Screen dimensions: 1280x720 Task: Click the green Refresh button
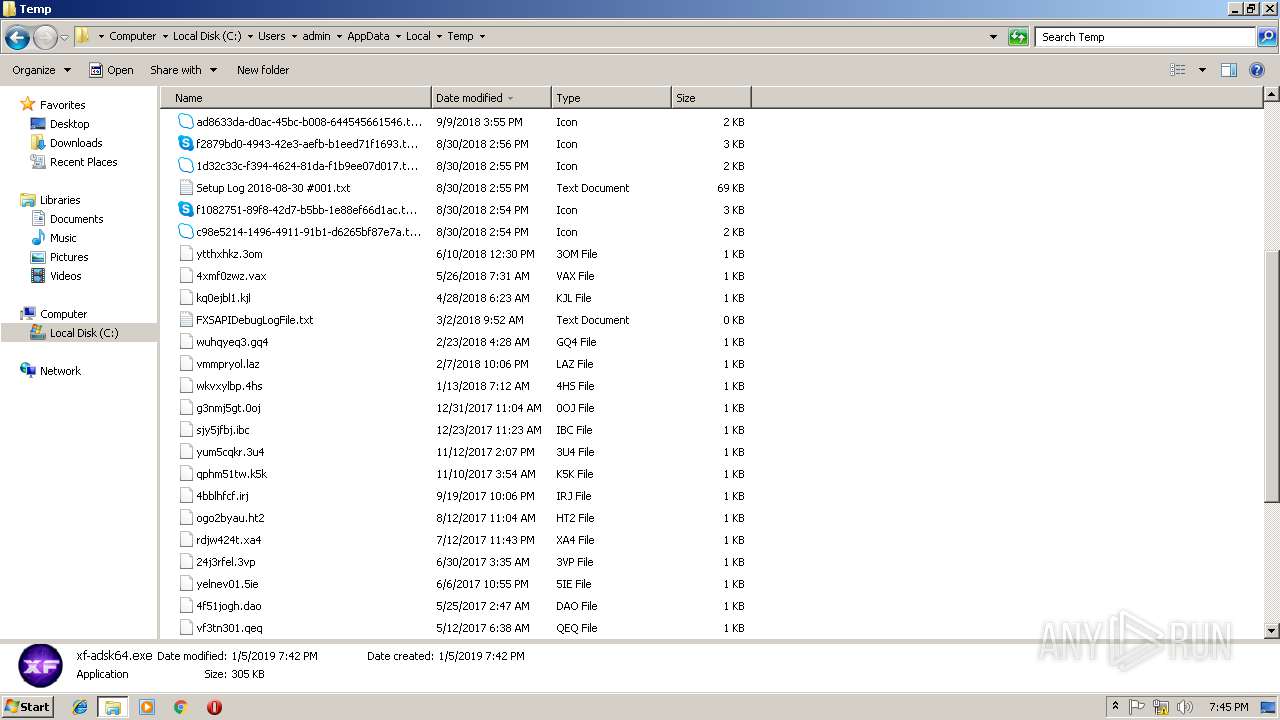1018,37
